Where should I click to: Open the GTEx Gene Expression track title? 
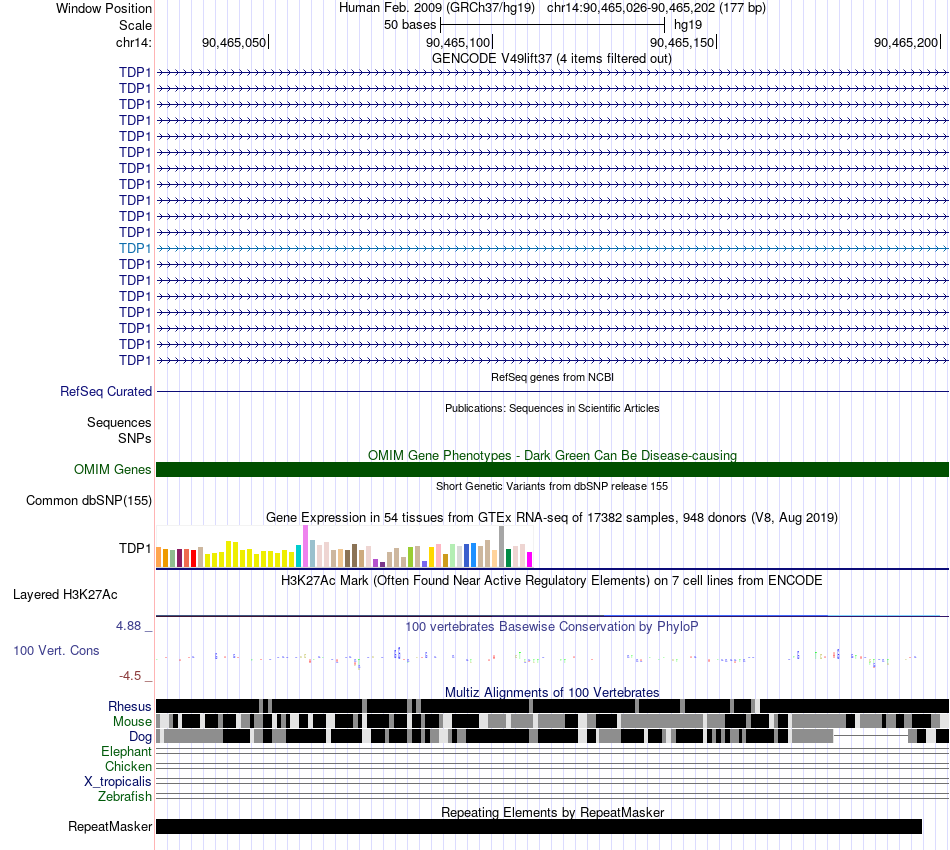552,518
